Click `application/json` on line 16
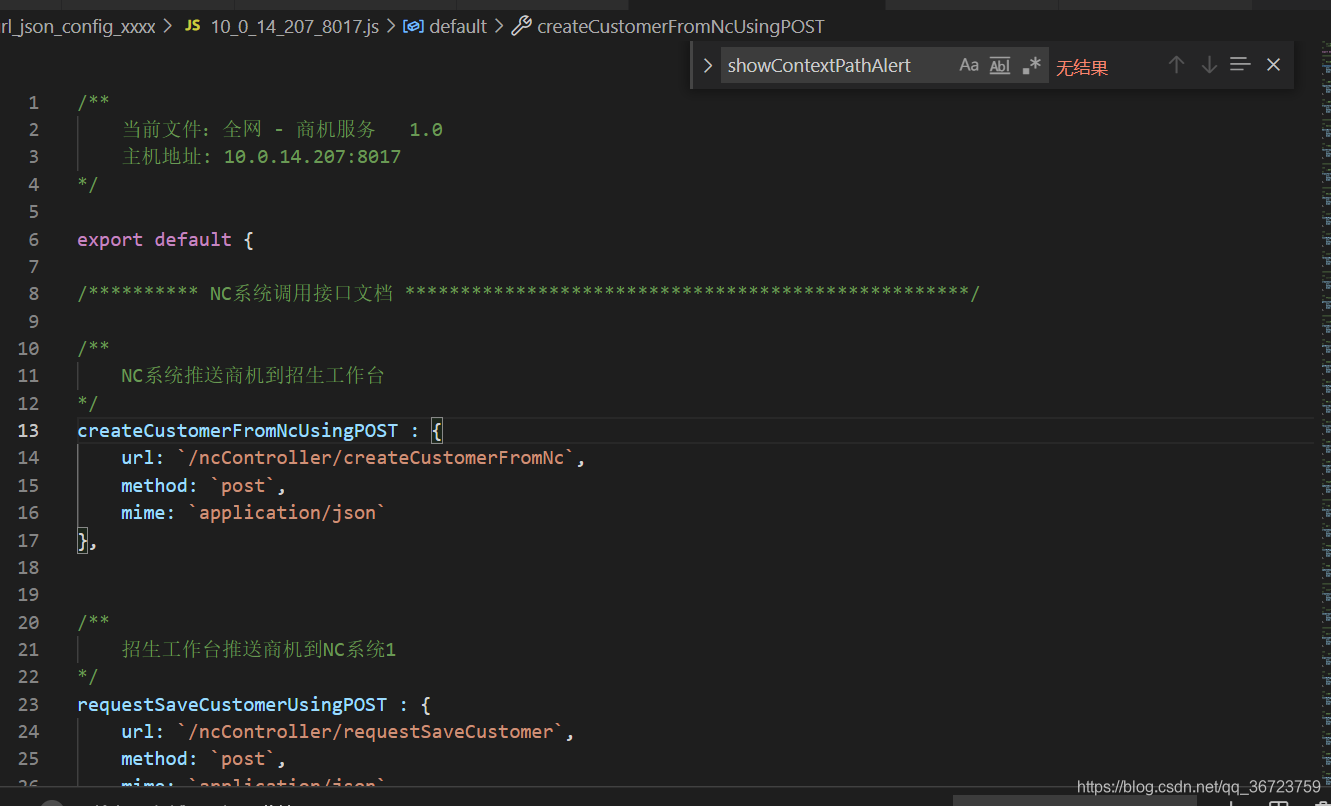1331x806 pixels. tap(287, 512)
